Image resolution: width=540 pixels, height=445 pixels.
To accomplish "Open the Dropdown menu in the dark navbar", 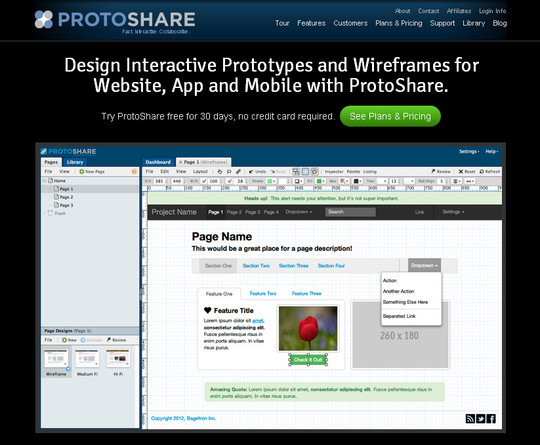I will (x=299, y=212).
